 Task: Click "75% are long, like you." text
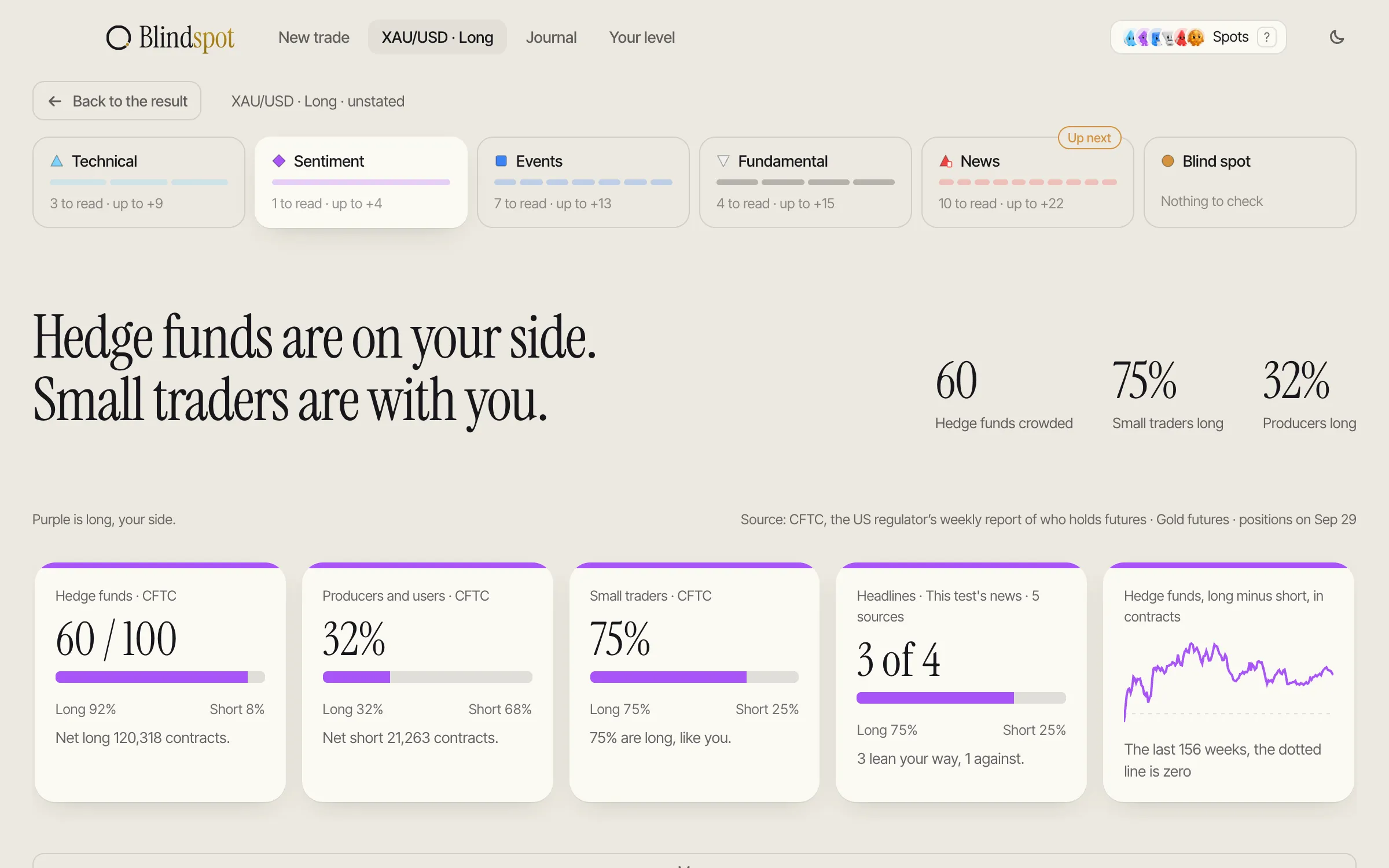660,738
